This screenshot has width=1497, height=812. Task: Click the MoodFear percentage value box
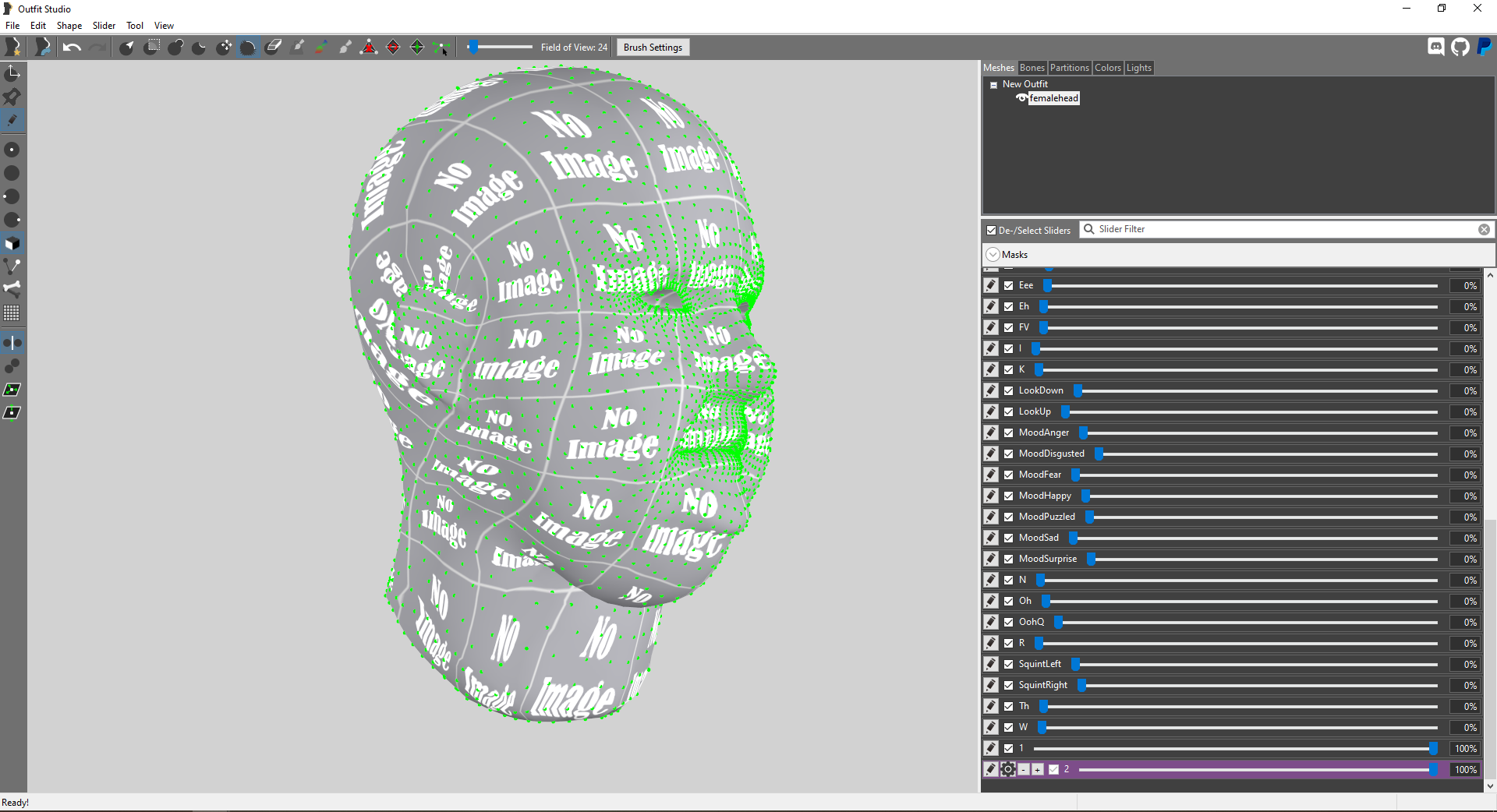pos(1466,475)
